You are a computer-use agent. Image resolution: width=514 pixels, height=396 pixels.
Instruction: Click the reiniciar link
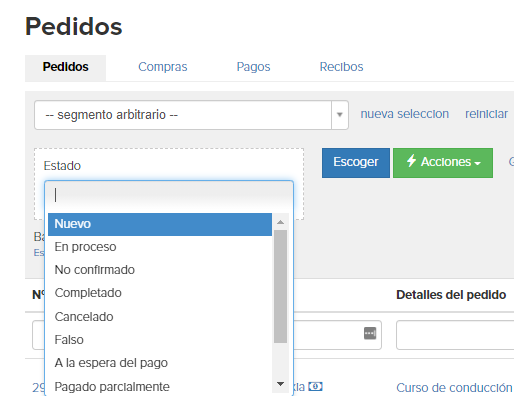coord(486,114)
